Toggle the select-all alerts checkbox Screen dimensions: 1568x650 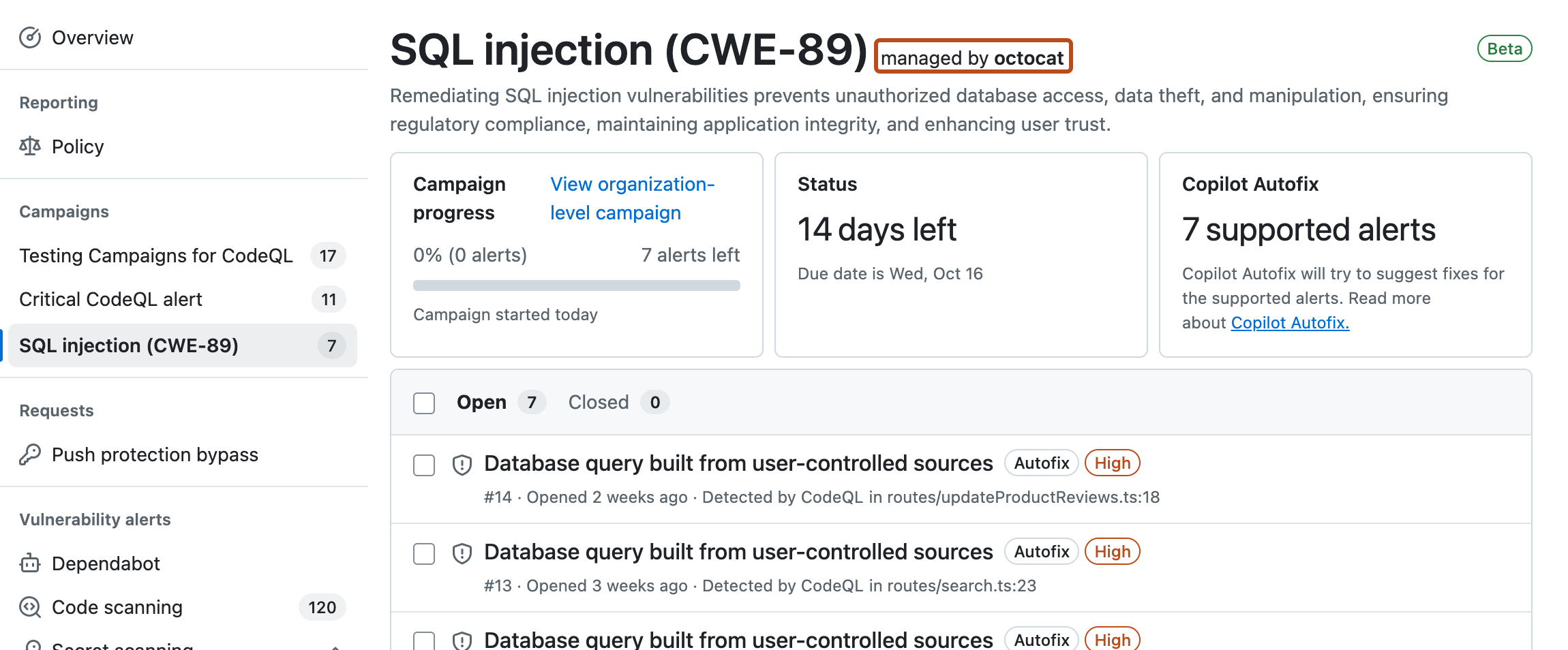(x=423, y=403)
